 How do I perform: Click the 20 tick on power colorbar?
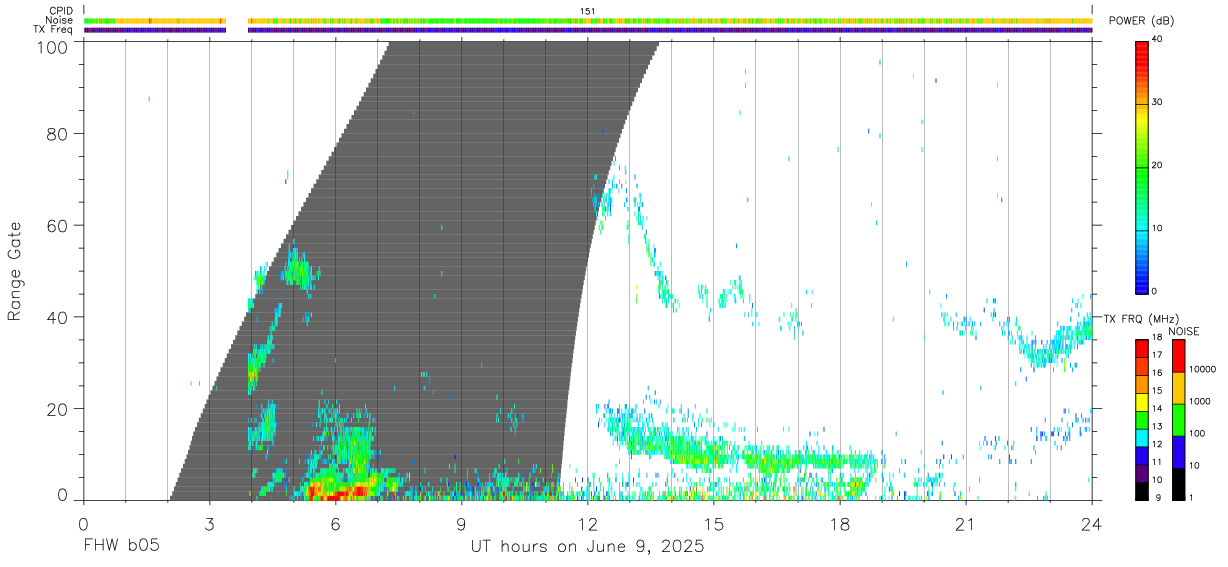(x=1158, y=166)
